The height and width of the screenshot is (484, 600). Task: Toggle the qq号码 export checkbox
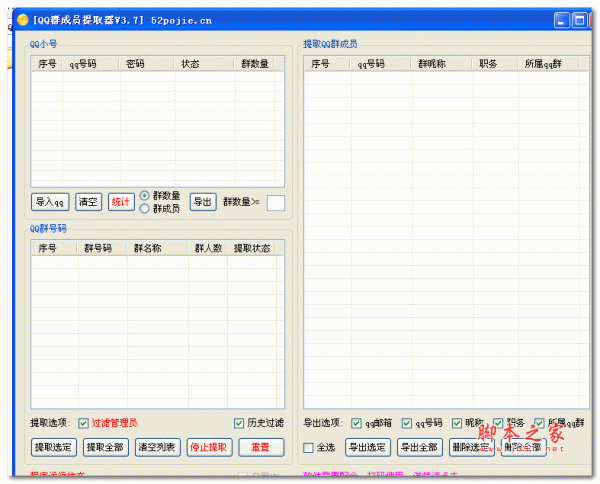click(x=407, y=423)
